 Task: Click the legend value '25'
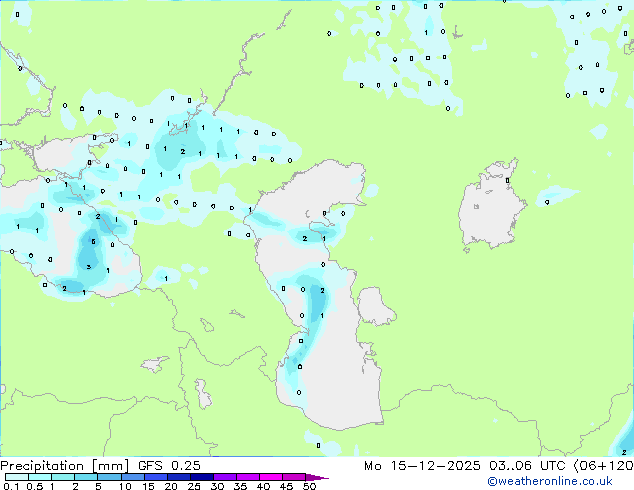click(x=194, y=486)
